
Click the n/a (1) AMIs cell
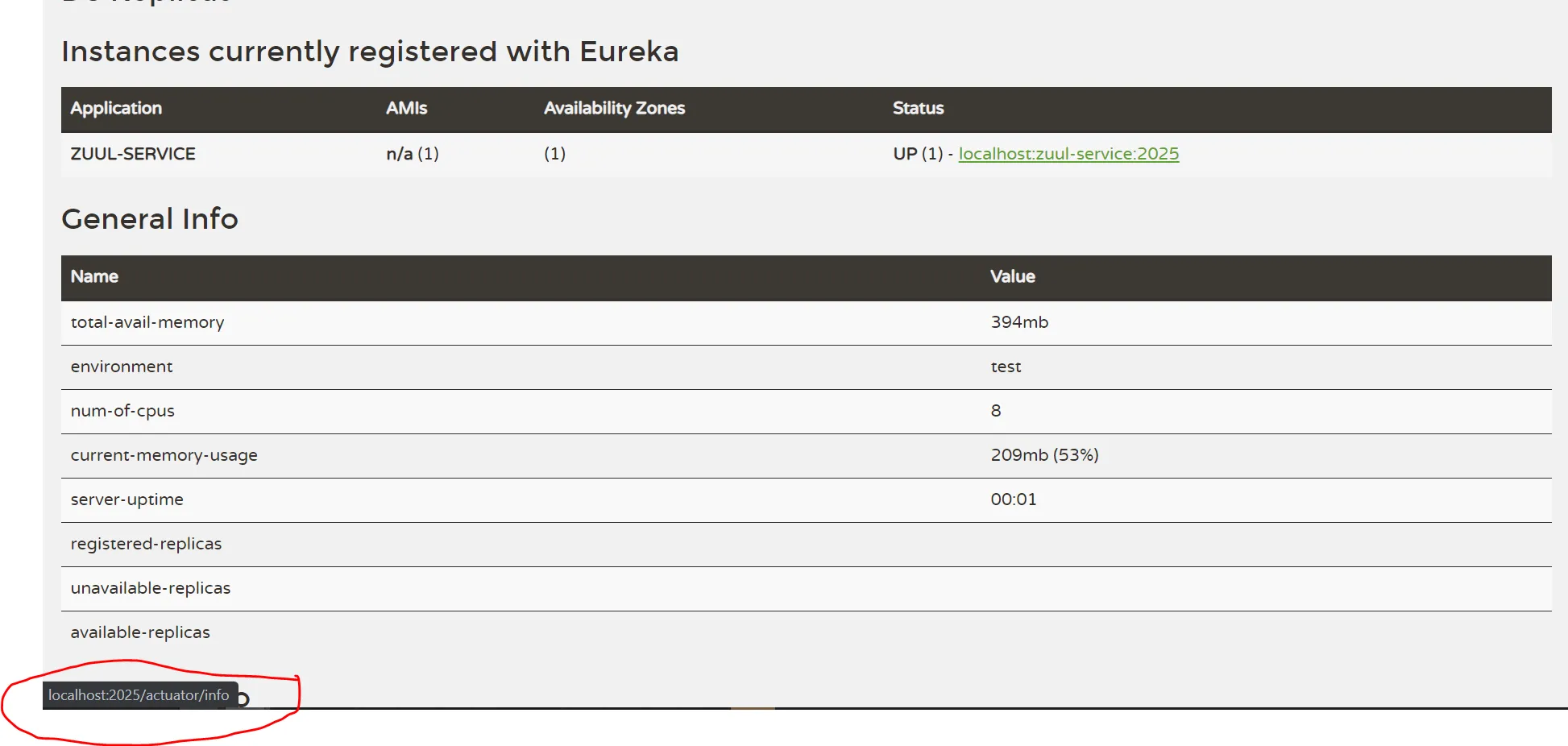[x=413, y=154]
